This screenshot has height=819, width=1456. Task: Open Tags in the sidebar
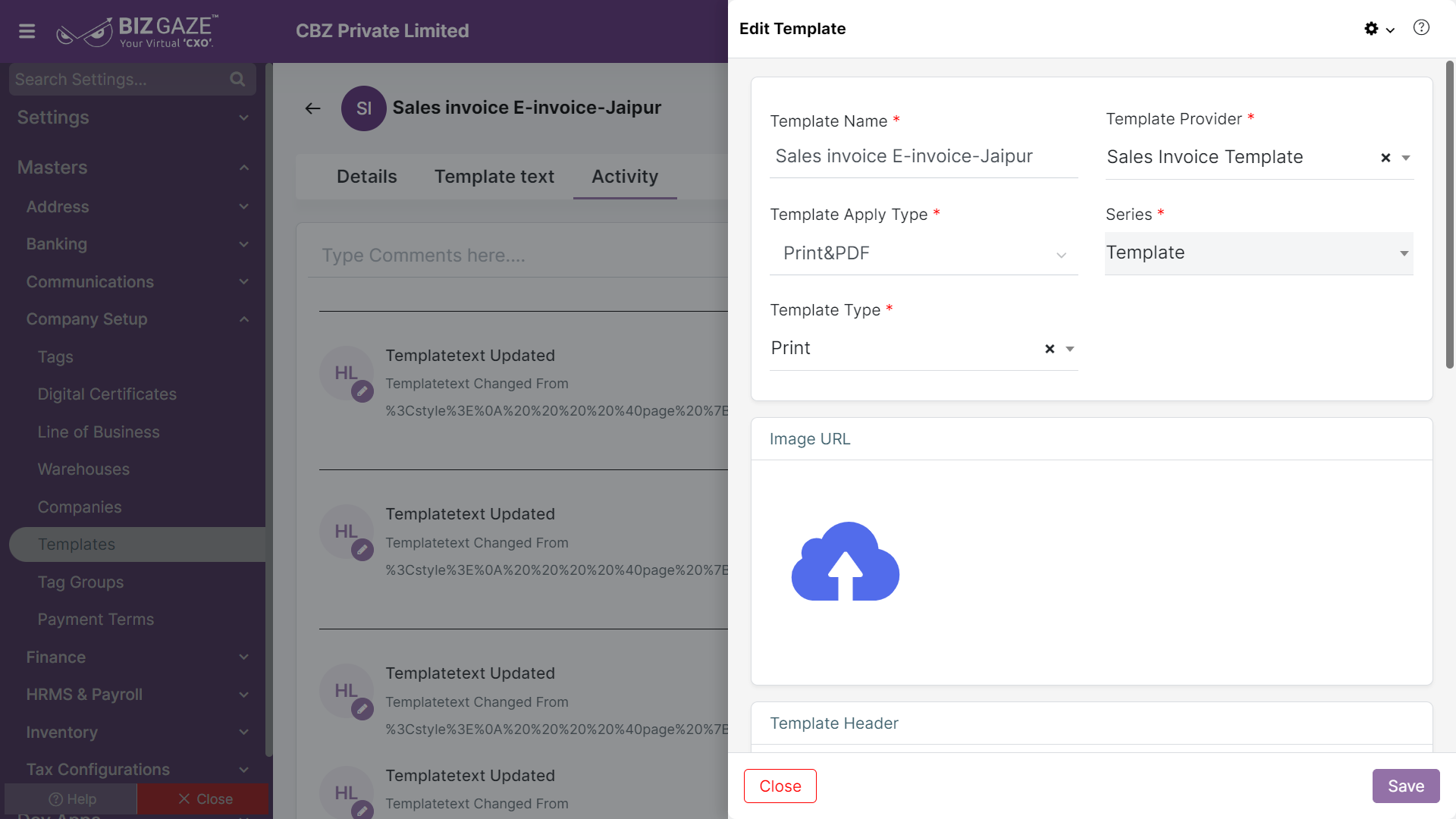coord(55,357)
